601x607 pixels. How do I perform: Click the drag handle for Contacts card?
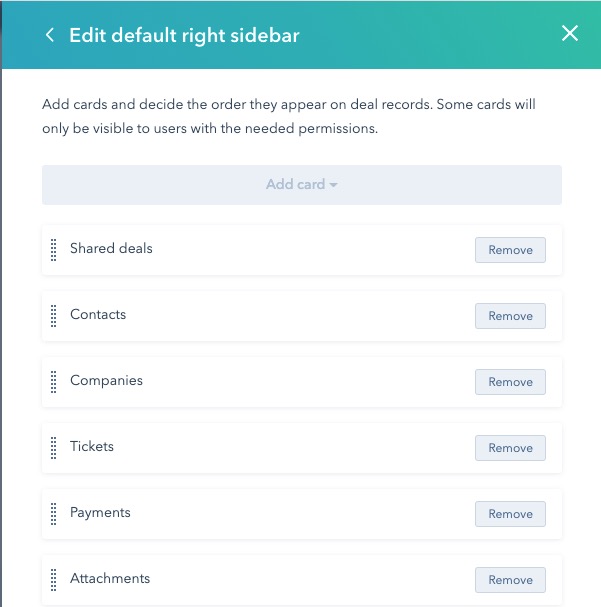pyautogui.click(x=54, y=316)
